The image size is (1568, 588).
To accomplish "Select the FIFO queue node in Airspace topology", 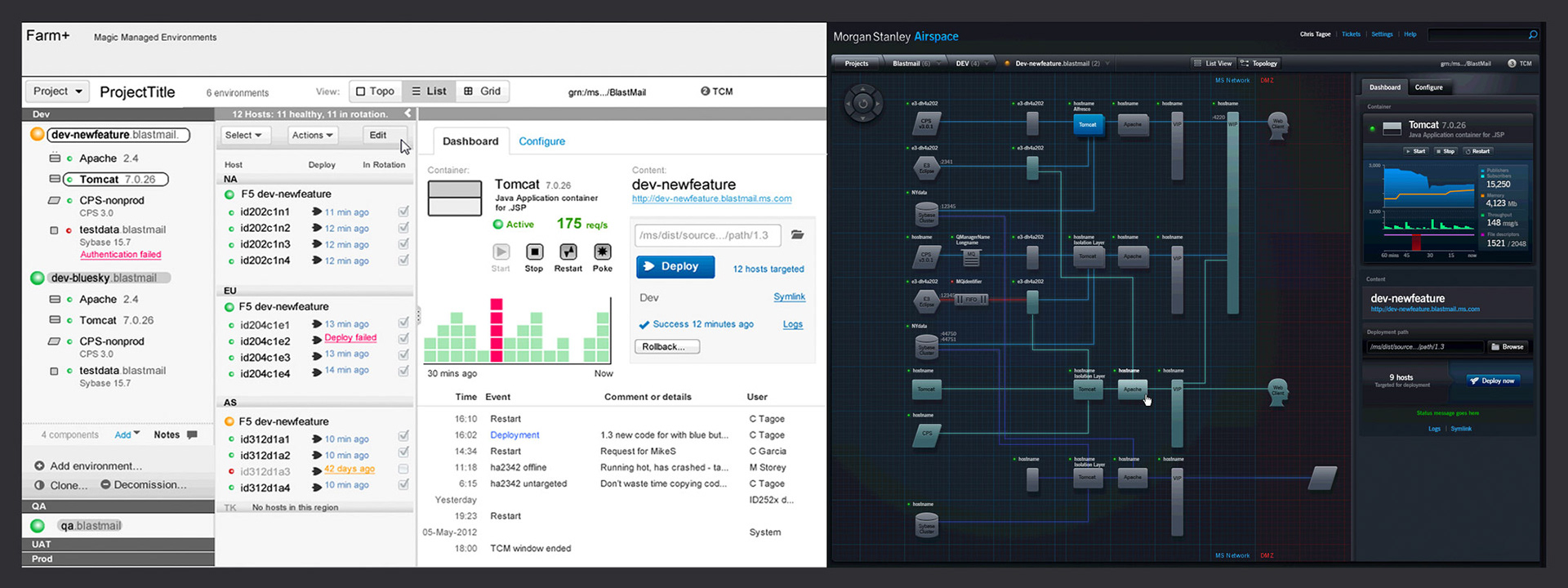I will pyautogui.click(x=971, y=300).
